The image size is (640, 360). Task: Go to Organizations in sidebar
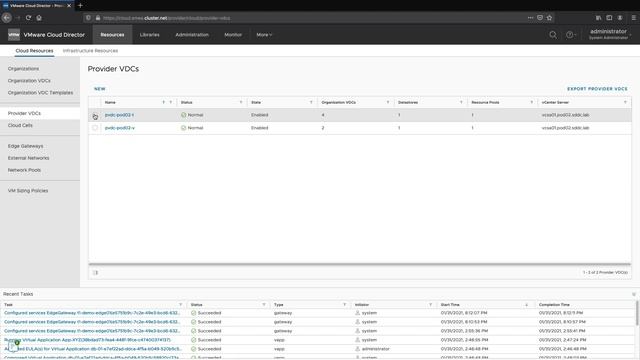pyautogui.click(x=23, y=69)
